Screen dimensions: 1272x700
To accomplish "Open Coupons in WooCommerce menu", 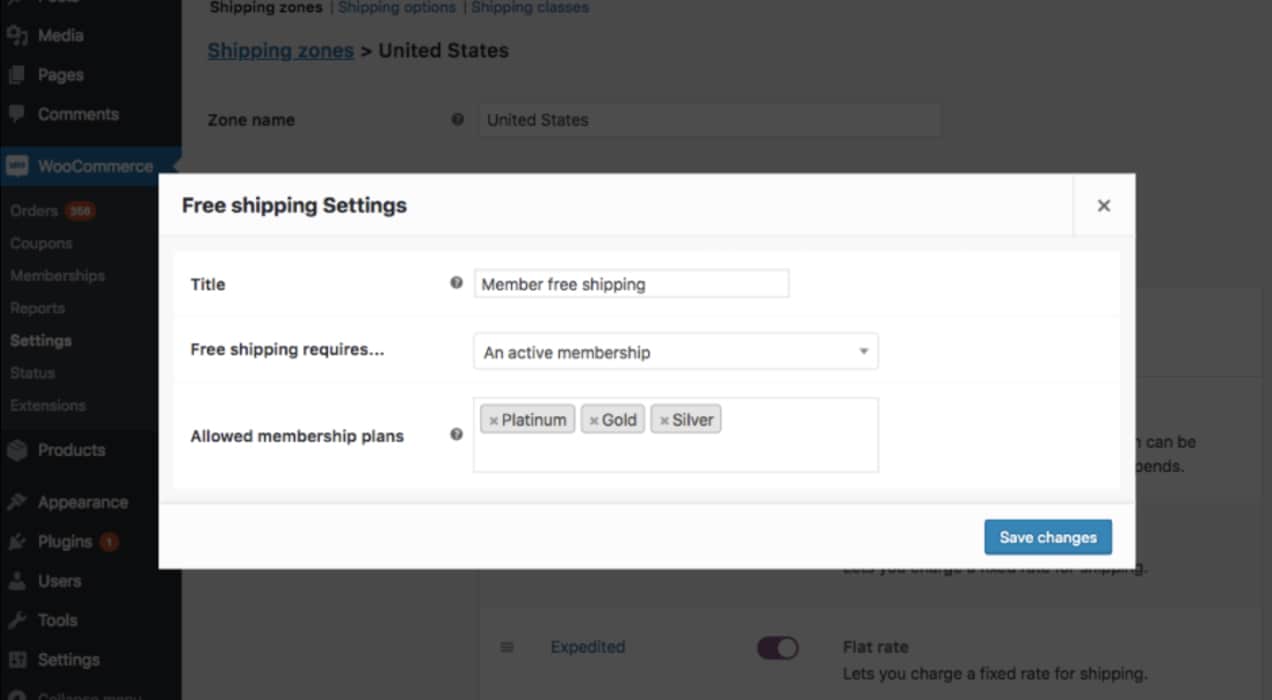I will pyautogui.click(x=41, y=243).
